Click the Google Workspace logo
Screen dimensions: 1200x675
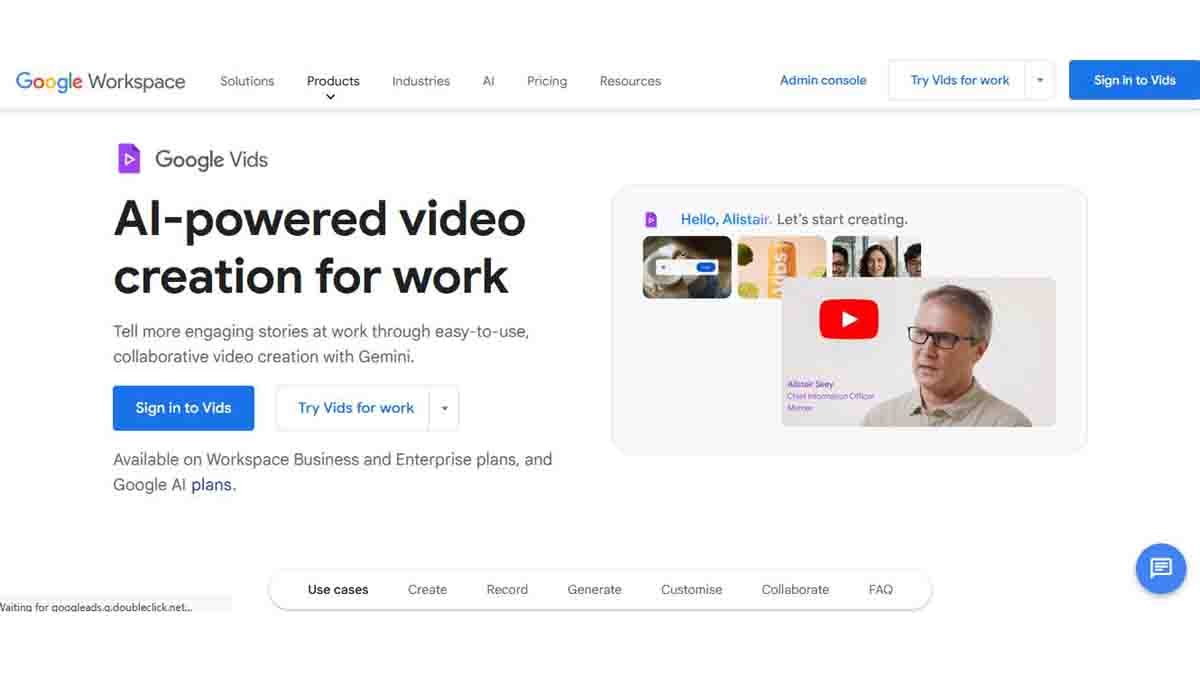pyautogui.click(x=100, y=81)
